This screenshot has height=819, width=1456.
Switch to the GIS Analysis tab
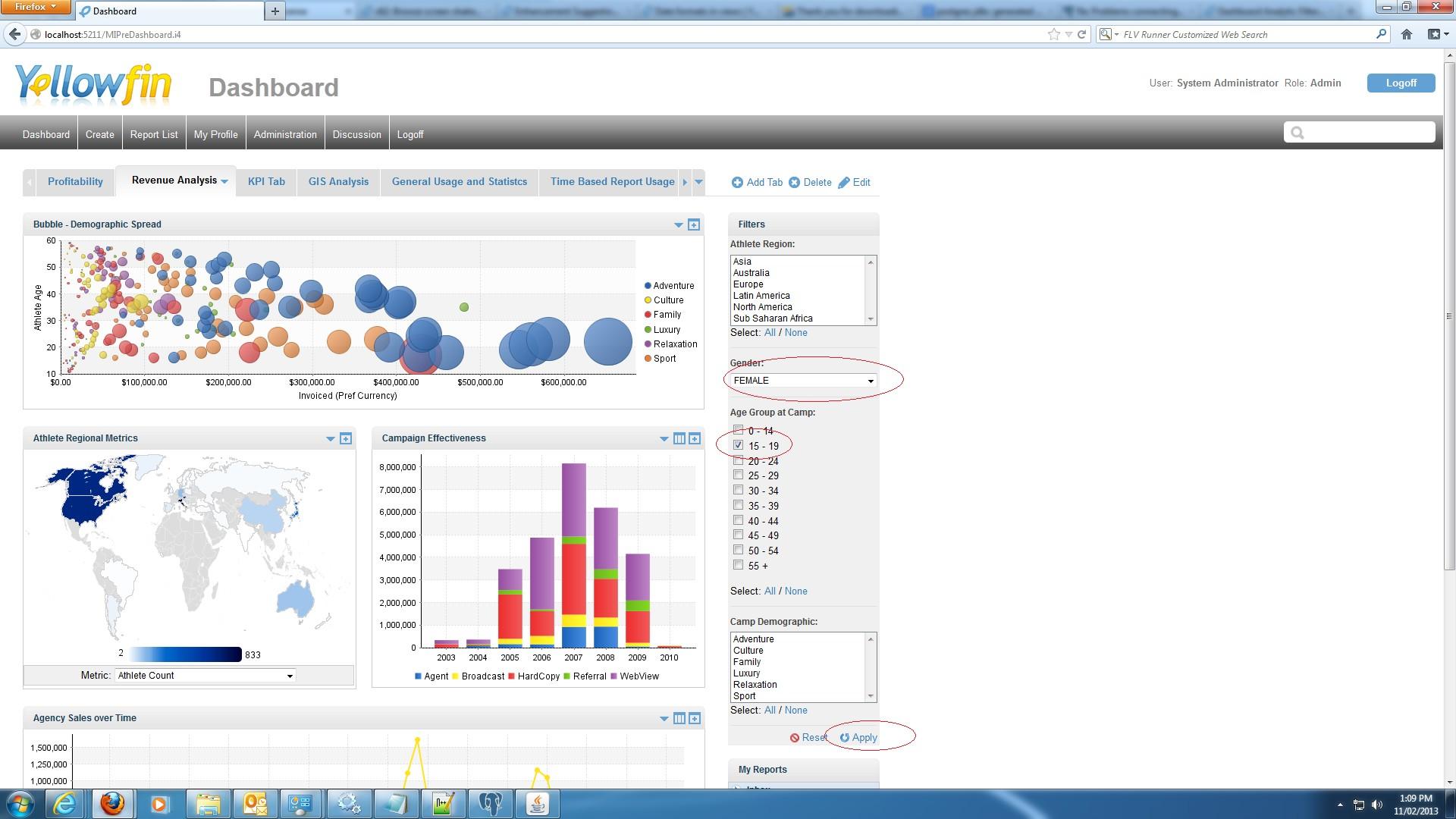tap(337, 181)
